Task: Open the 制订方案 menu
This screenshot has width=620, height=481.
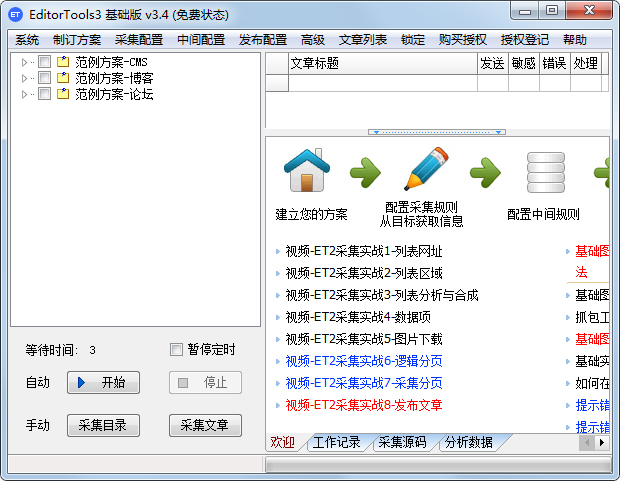Action: 77,40
